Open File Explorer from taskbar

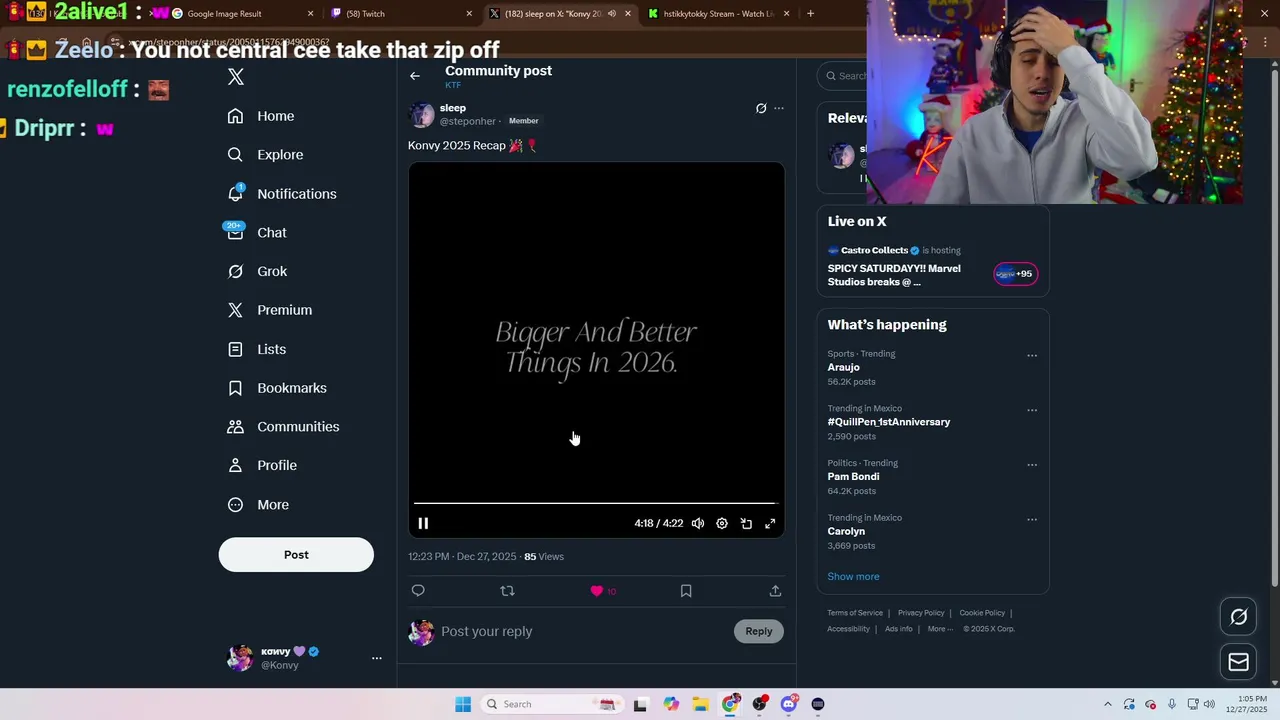(x=700, y=704)
